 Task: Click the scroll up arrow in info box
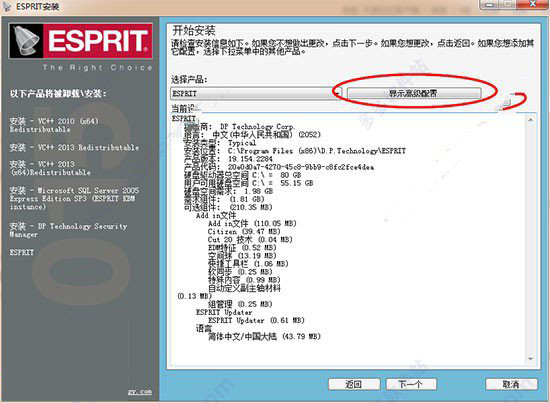pyautogui.click(x=530, y=120)
